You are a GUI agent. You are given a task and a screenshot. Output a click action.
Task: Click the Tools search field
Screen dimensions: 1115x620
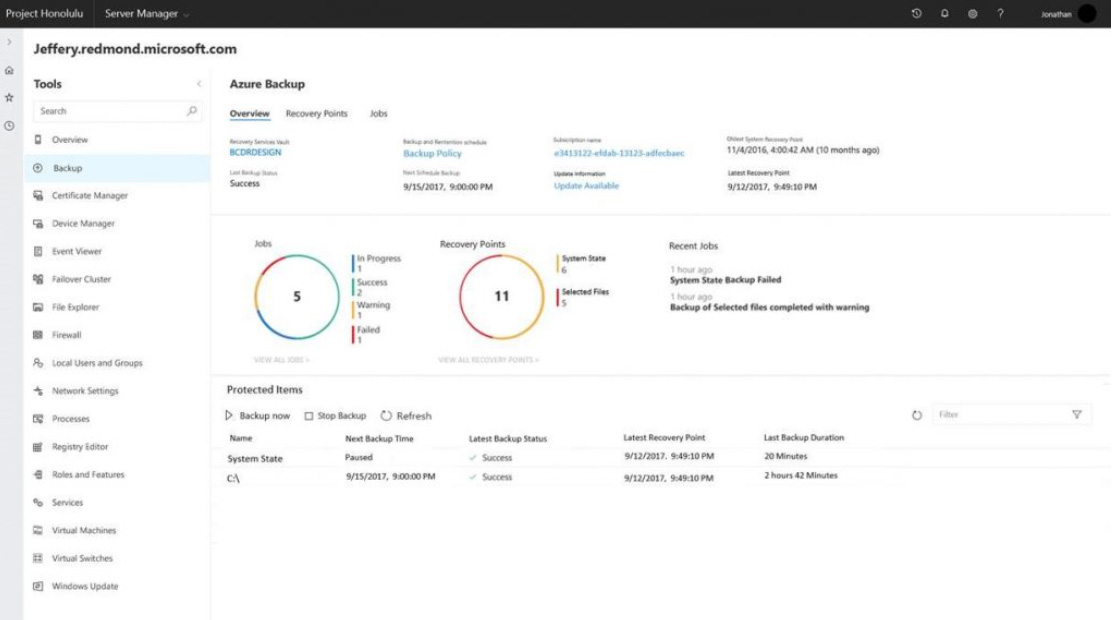pyautogui.click(x=117, y=111)
